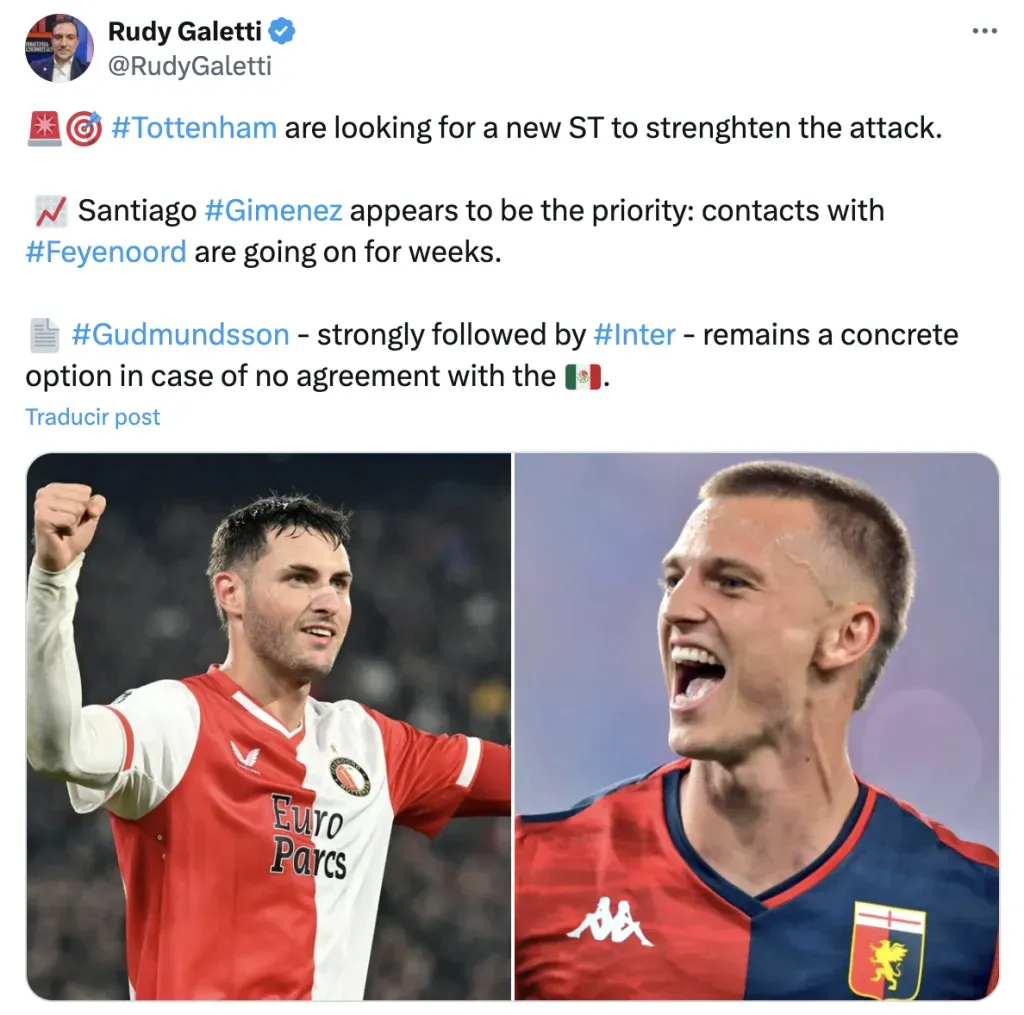
Task: Click the bullseye target emoji
Action: [84, 128]
